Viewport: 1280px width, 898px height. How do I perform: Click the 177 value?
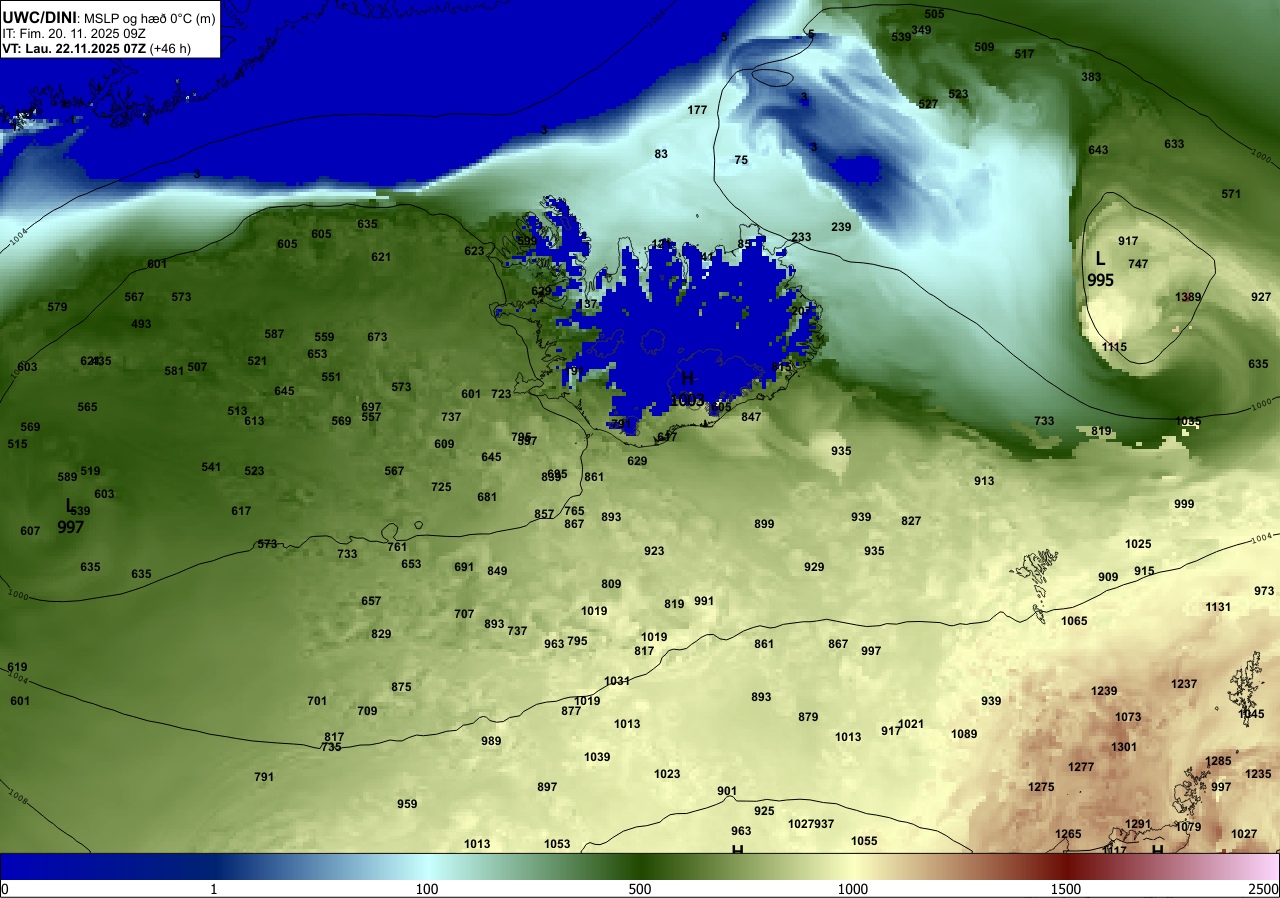(697, 110)
